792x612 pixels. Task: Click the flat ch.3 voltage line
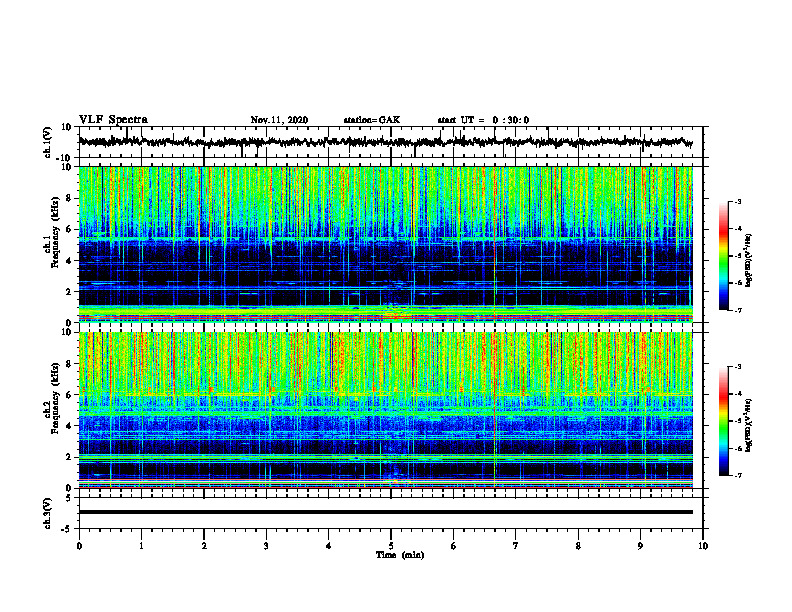click(385, 512)
